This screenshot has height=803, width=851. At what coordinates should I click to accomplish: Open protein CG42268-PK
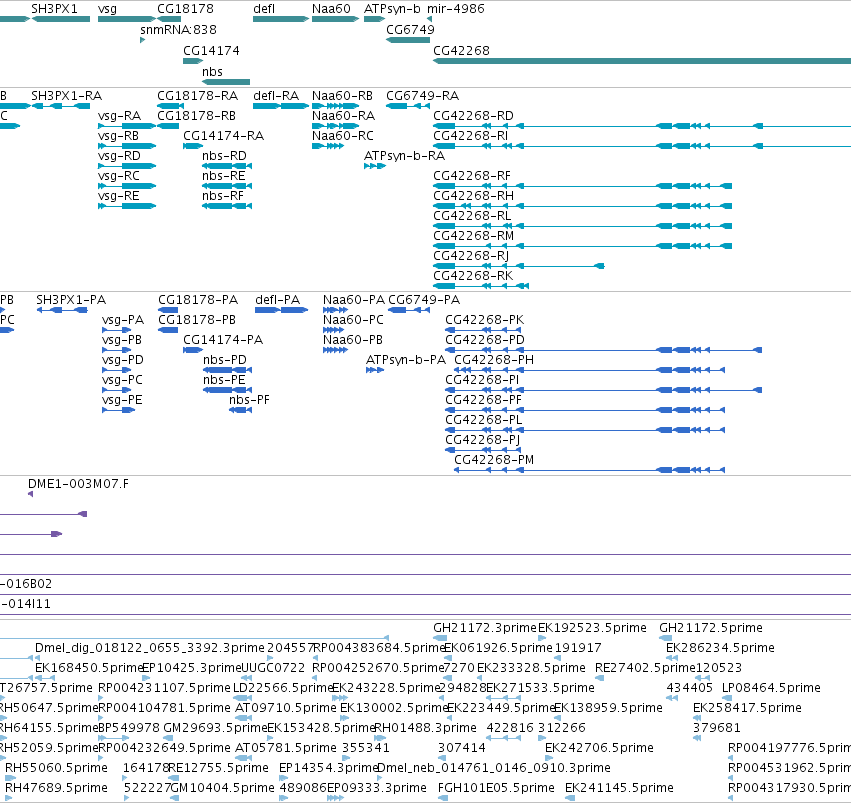pyautogui.click(x=485, y=320)
